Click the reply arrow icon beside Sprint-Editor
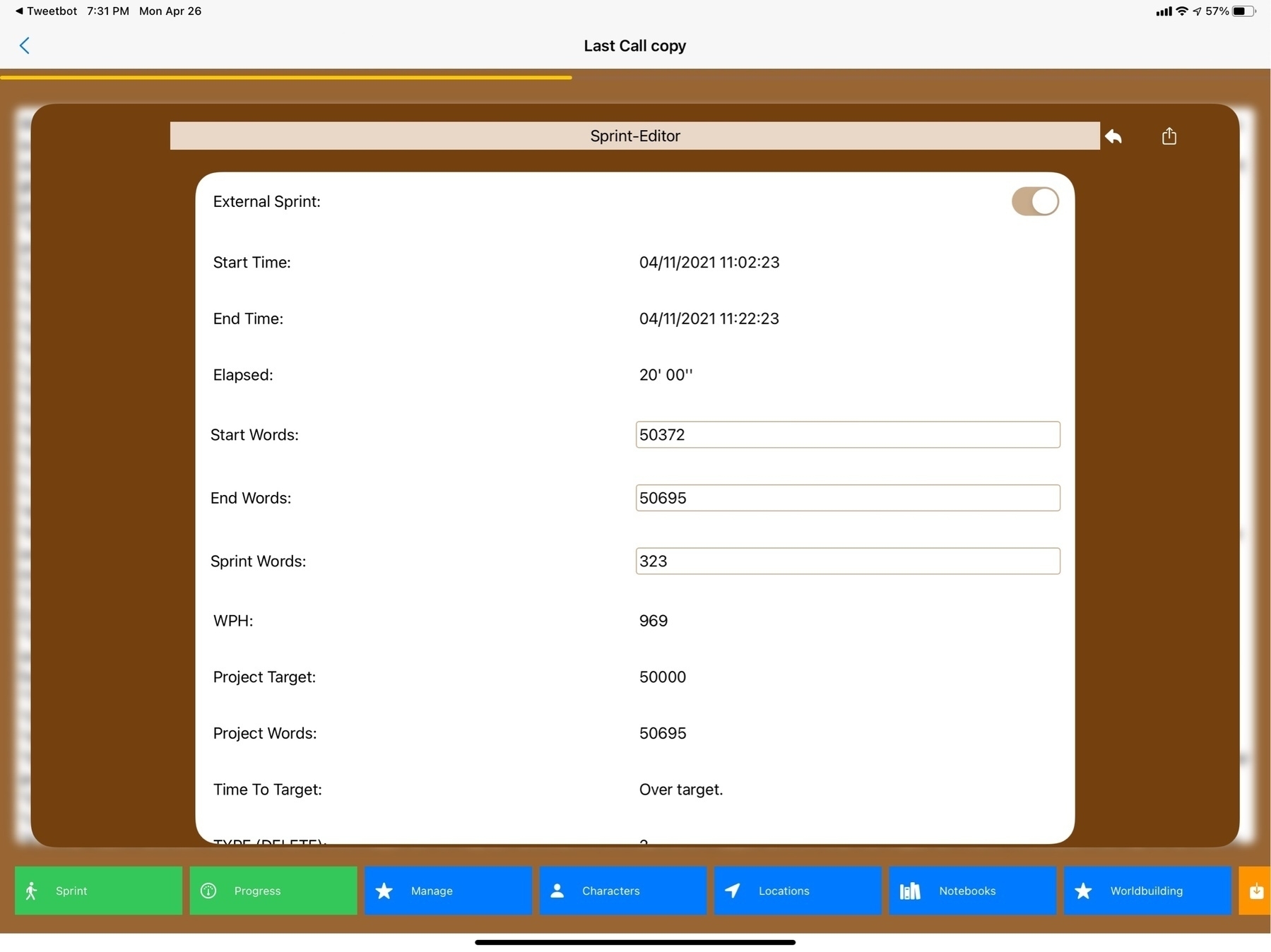Viewport: 1271px width, 952px height. coord(1113,136)
